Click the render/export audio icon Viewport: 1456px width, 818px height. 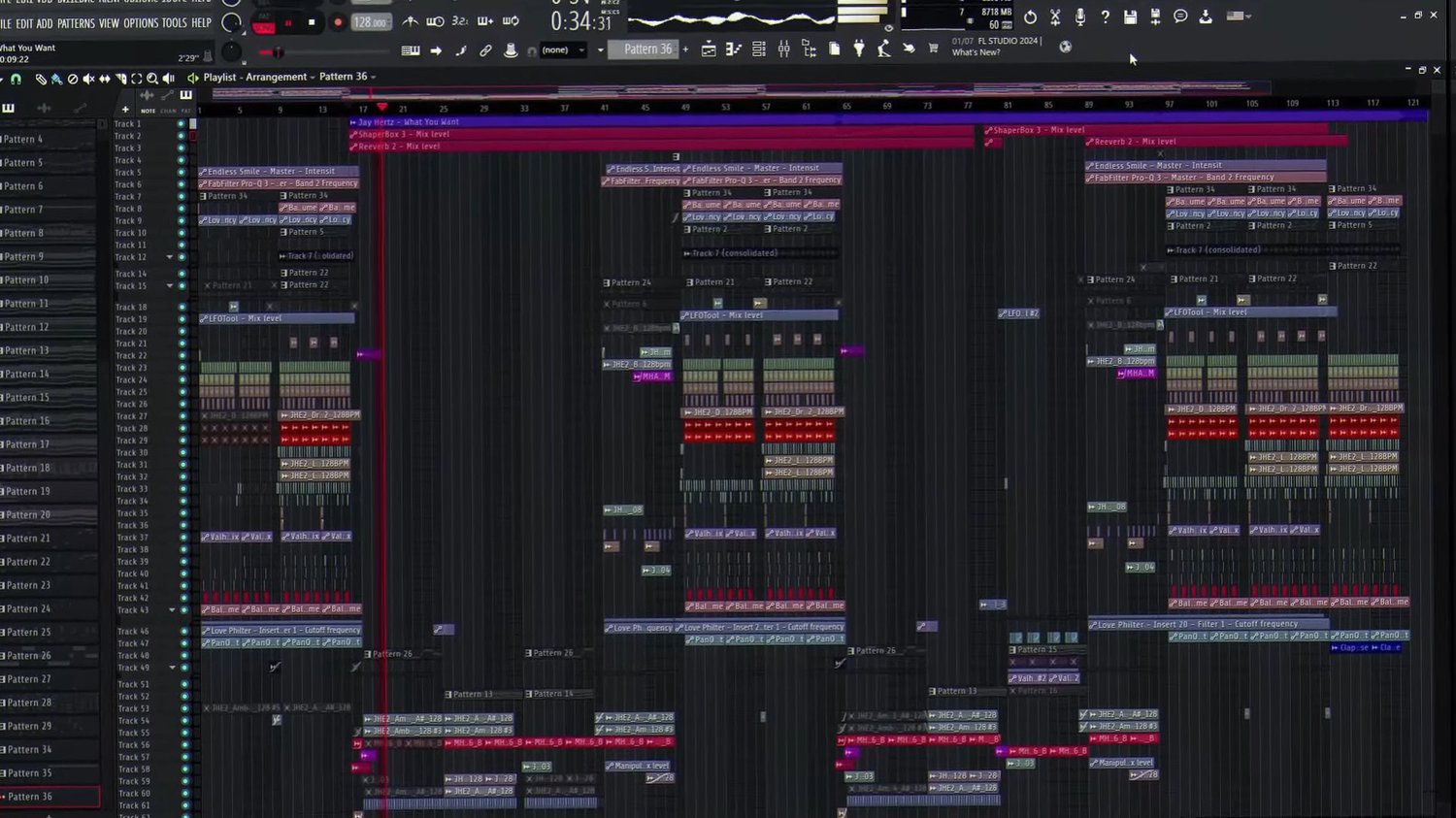point(1155,16)
